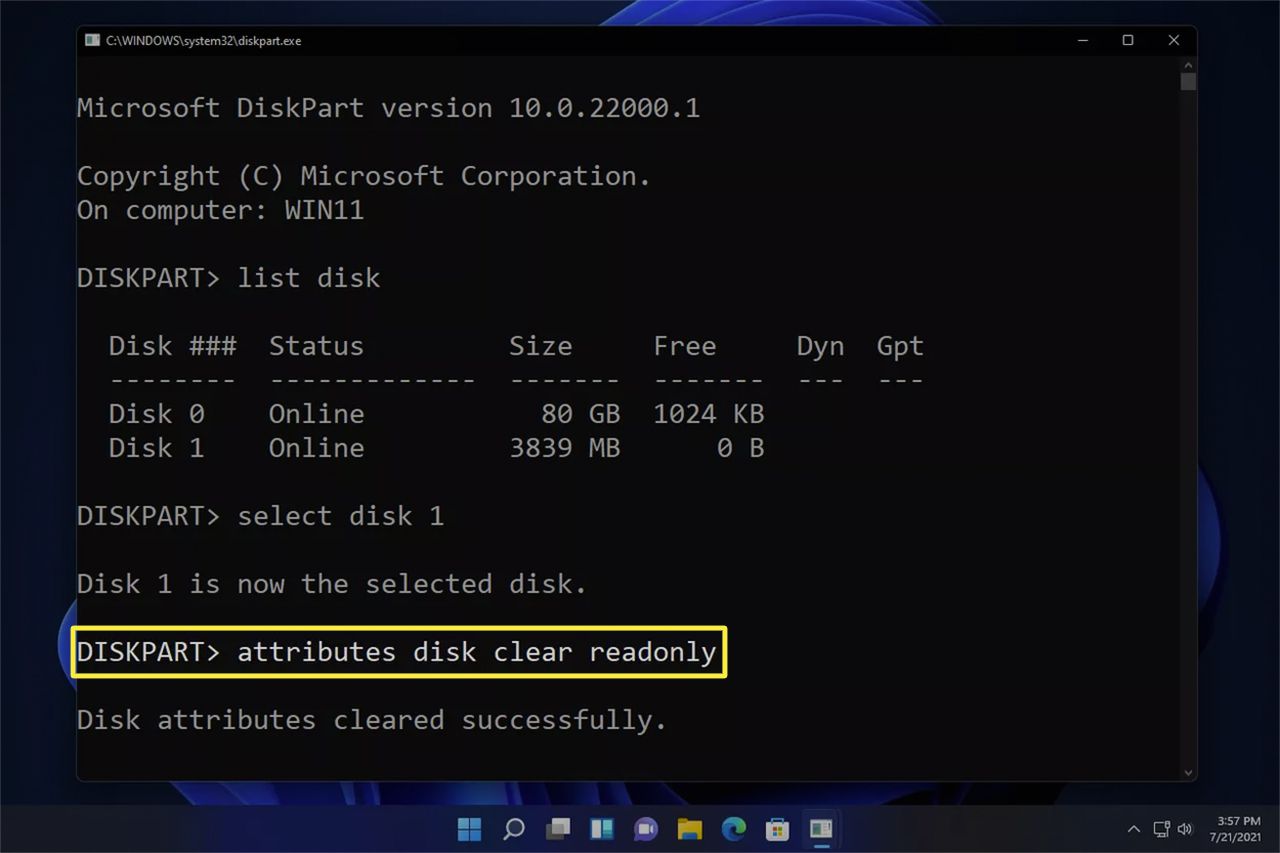Open Microsoft Store from taskbar
The height and width of the screenshot is (853, 1280).
777,829
